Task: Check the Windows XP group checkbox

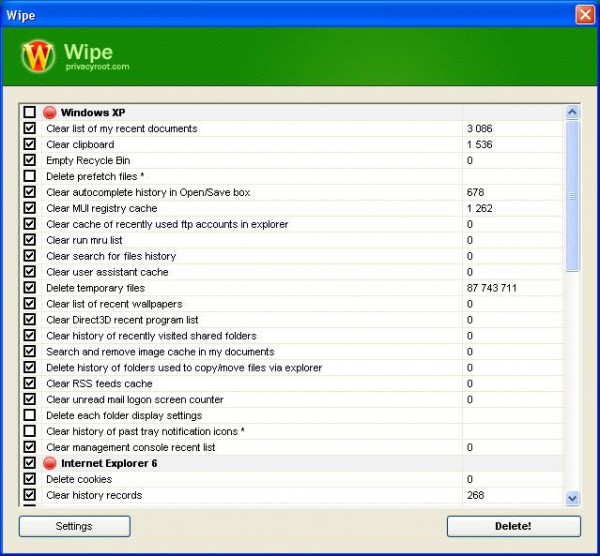Action: (29, 113)
